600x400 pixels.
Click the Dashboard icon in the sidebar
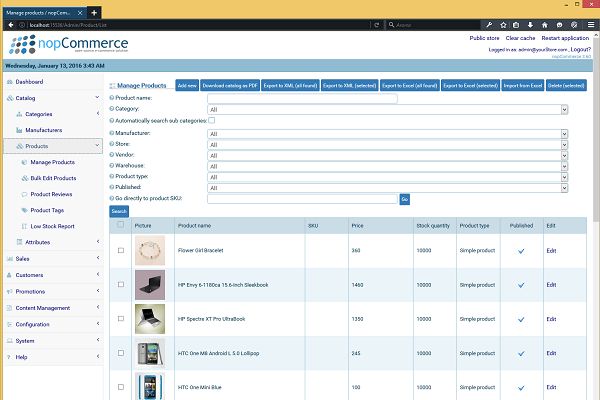(x=9, y=82)
